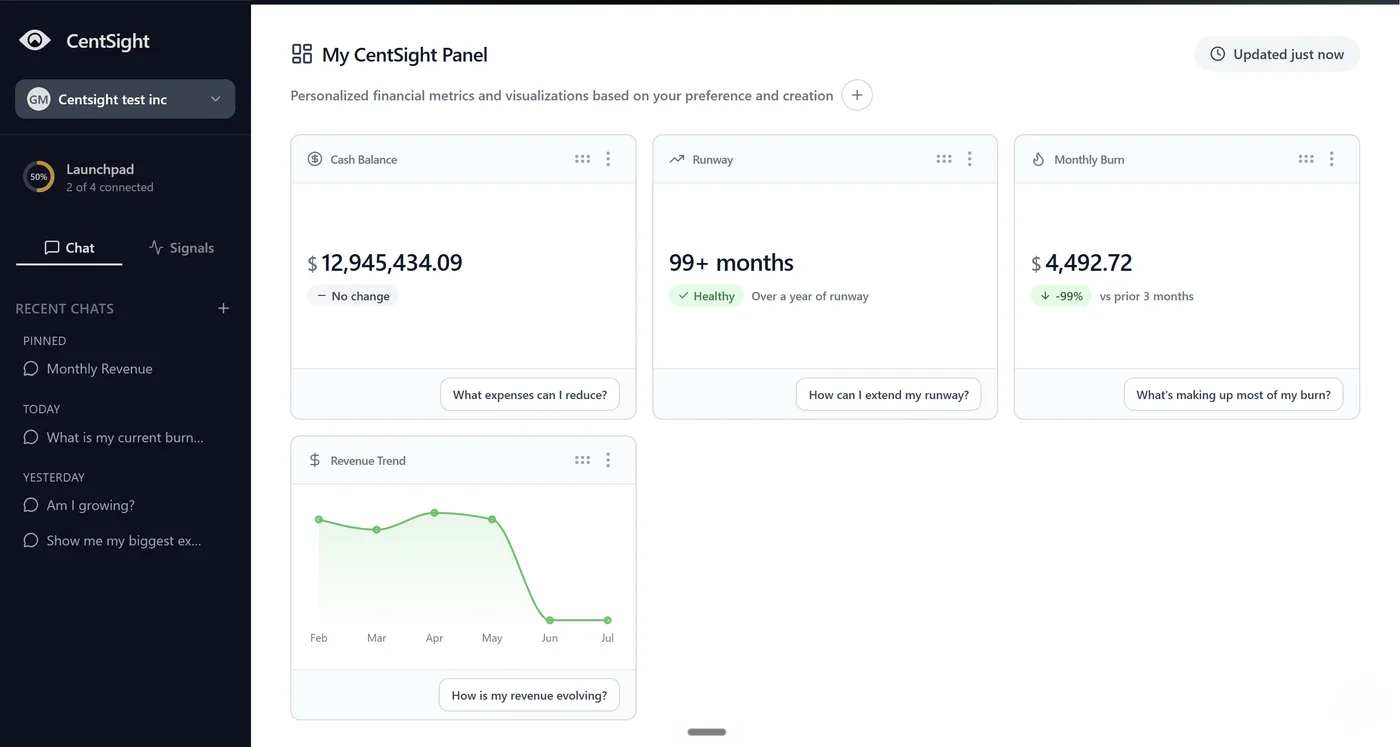This screenshot has width=1400, height=747.
Task: Select the Jul data point on chart
Action: click(608, 620)
